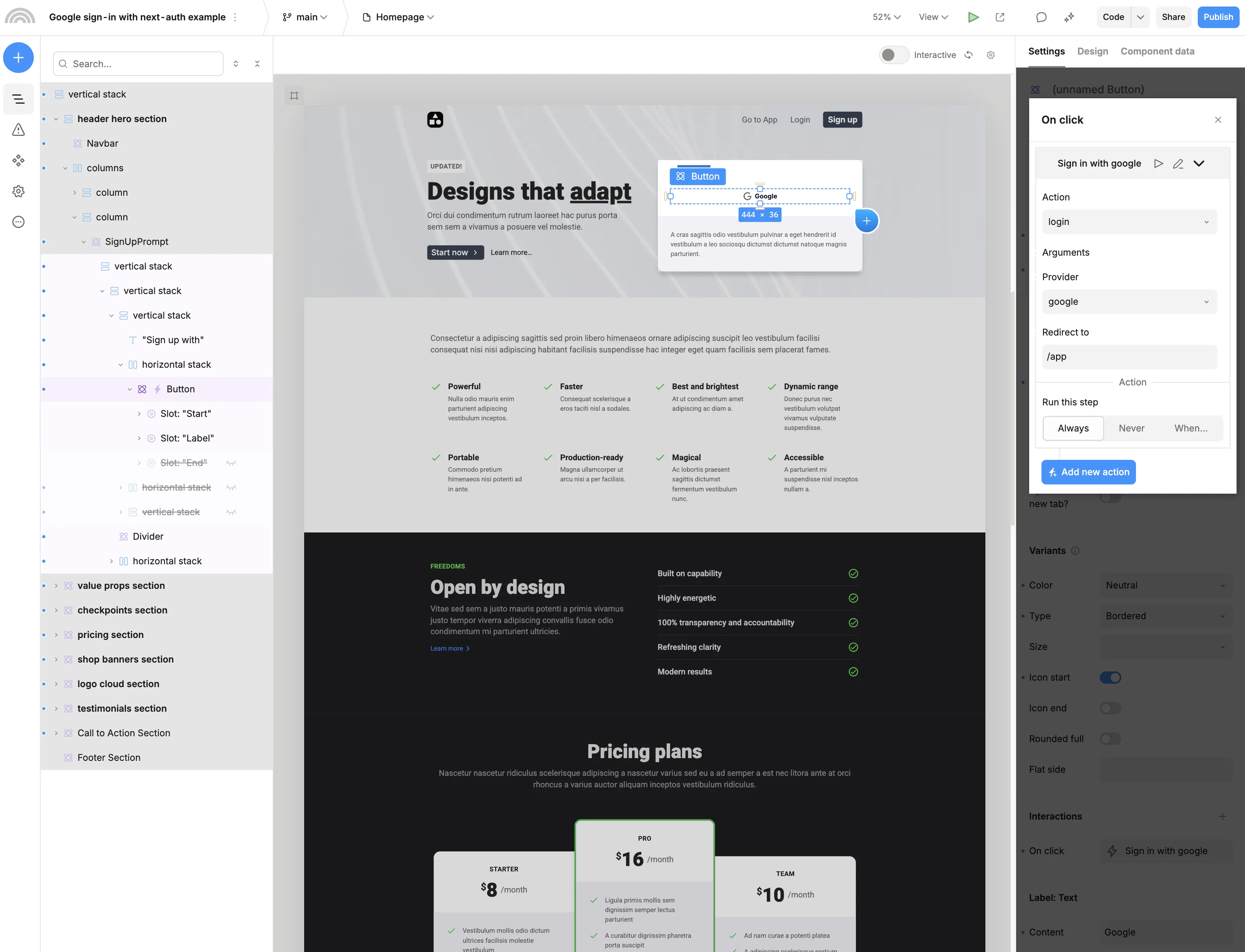Click the project menu three dots
This screenshot has height=952, width=1245.
coord(235,17)
